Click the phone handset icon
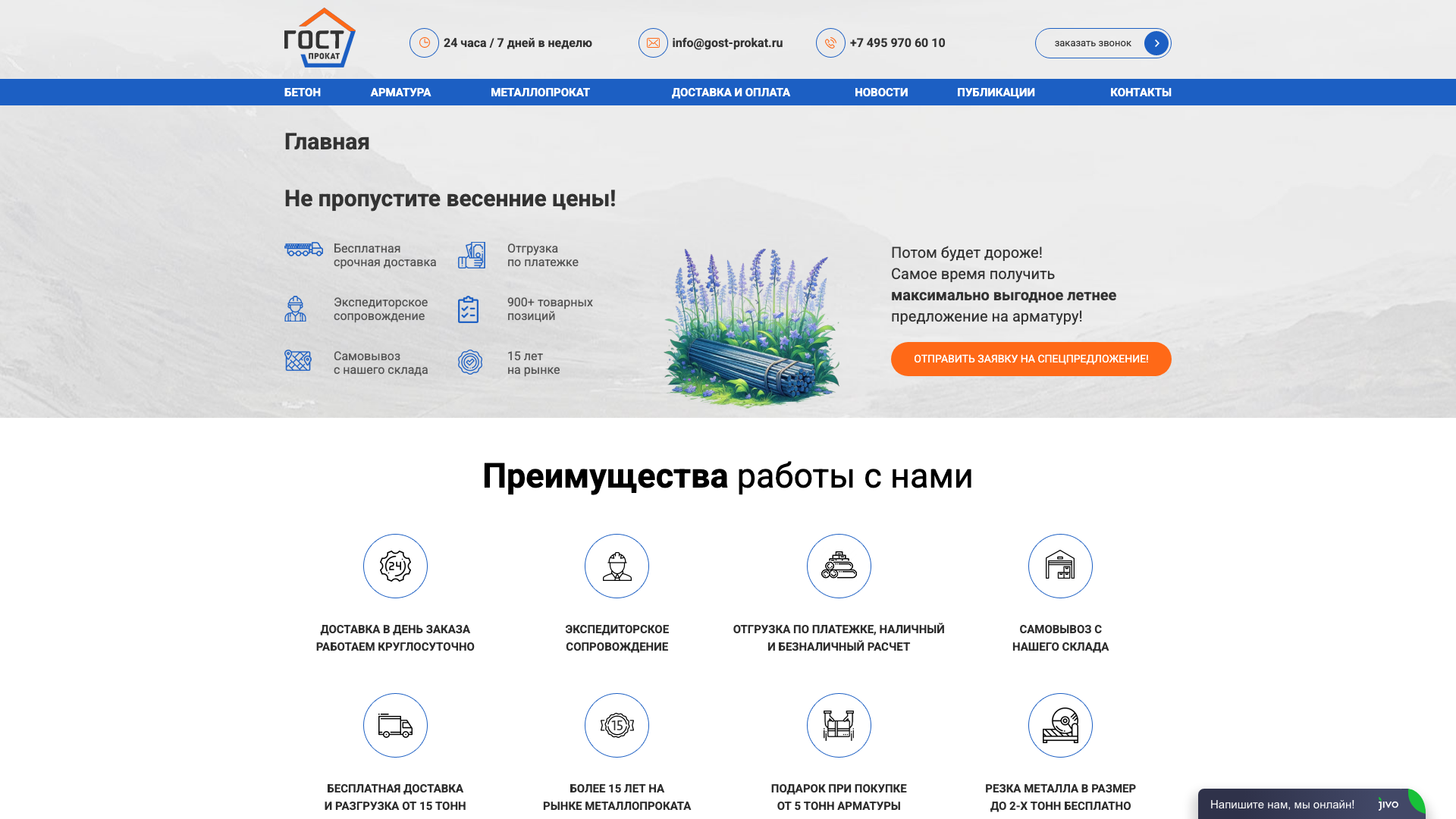The width and height of the screenshot is (1456, 819). 830,43
